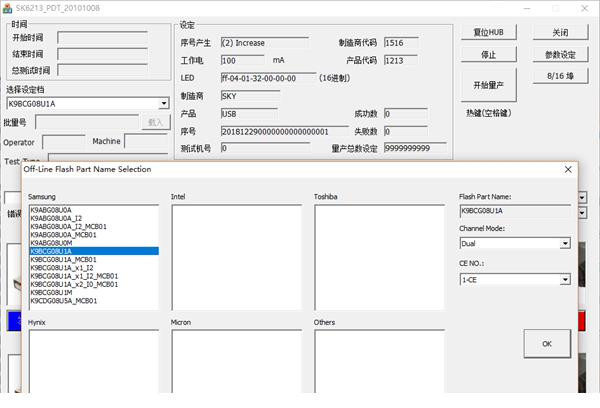
Task: Click the 结束时间 field
Action: coord(103,54)
